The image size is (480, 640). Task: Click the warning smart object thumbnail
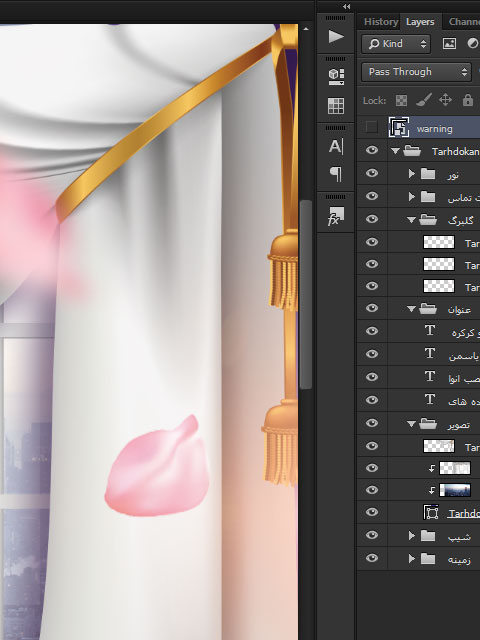[x=399, y=127]
